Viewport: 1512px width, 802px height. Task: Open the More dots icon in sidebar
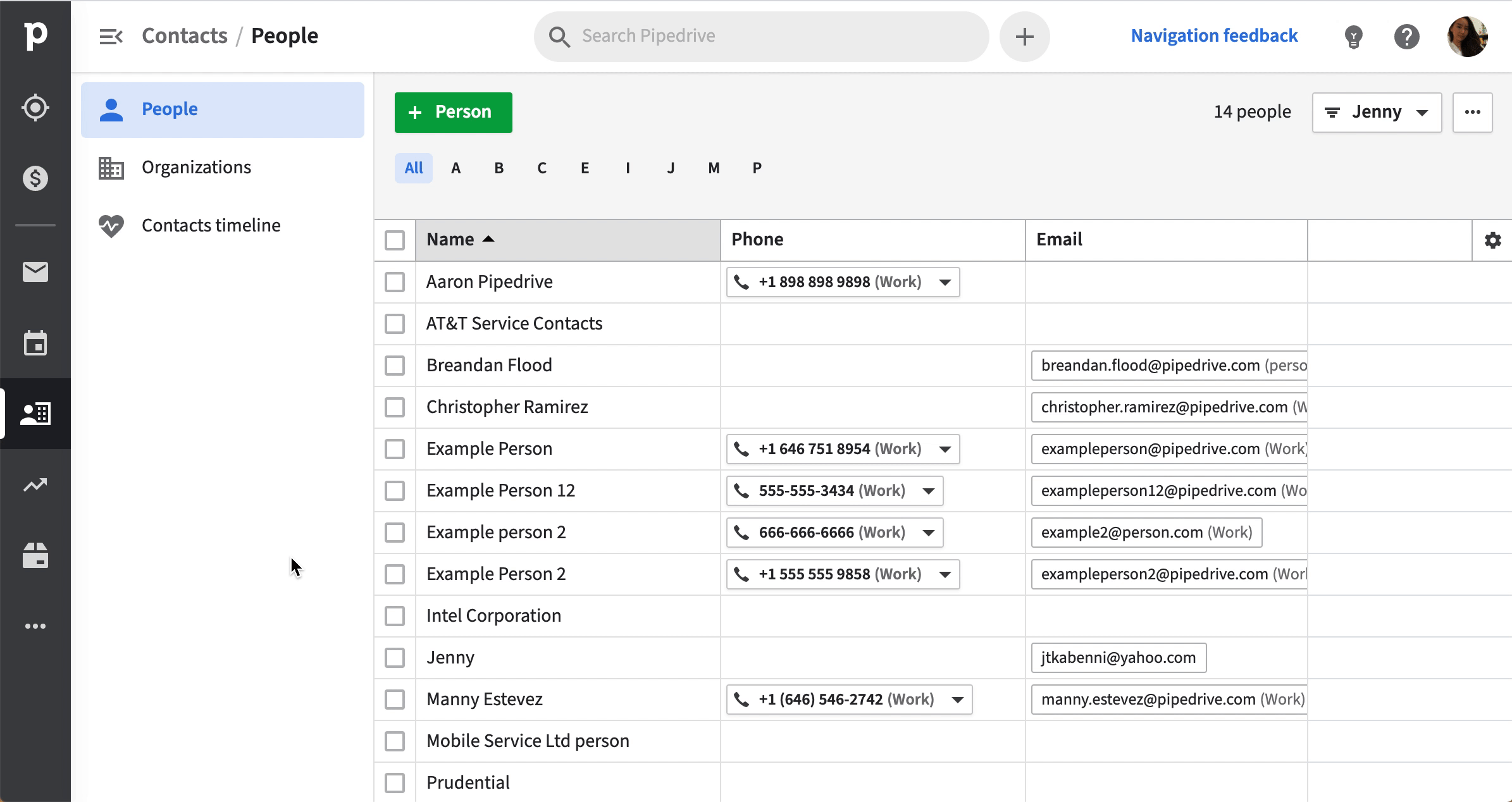pos(35,626)
